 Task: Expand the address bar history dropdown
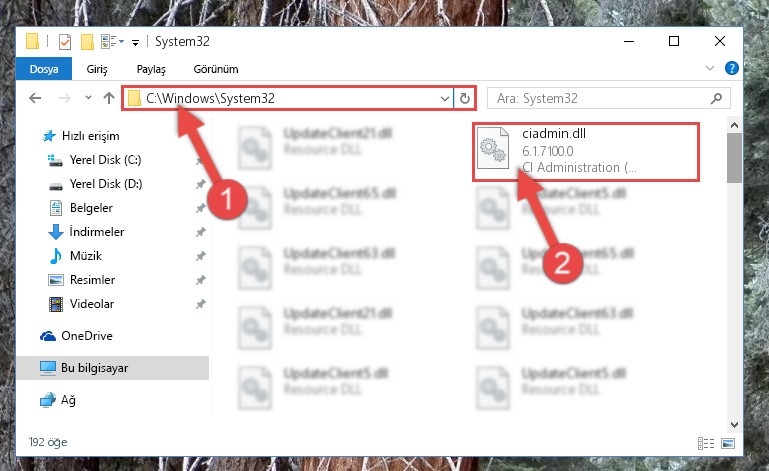tap(444, 99)
